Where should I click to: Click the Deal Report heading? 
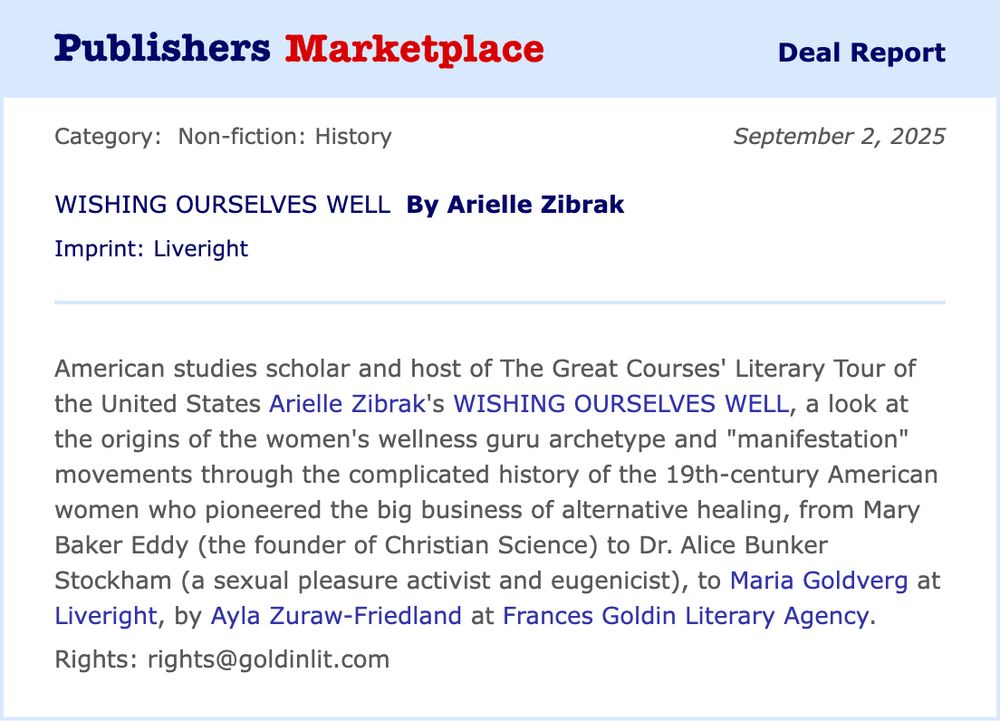coord(862,52)
